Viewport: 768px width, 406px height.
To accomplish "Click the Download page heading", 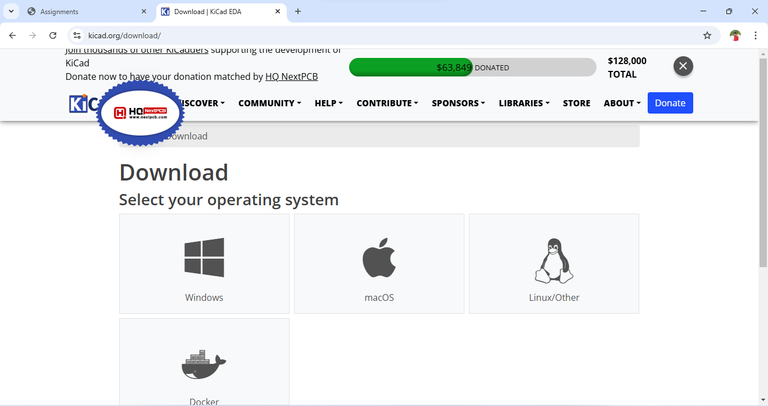I will pos(174,172).
